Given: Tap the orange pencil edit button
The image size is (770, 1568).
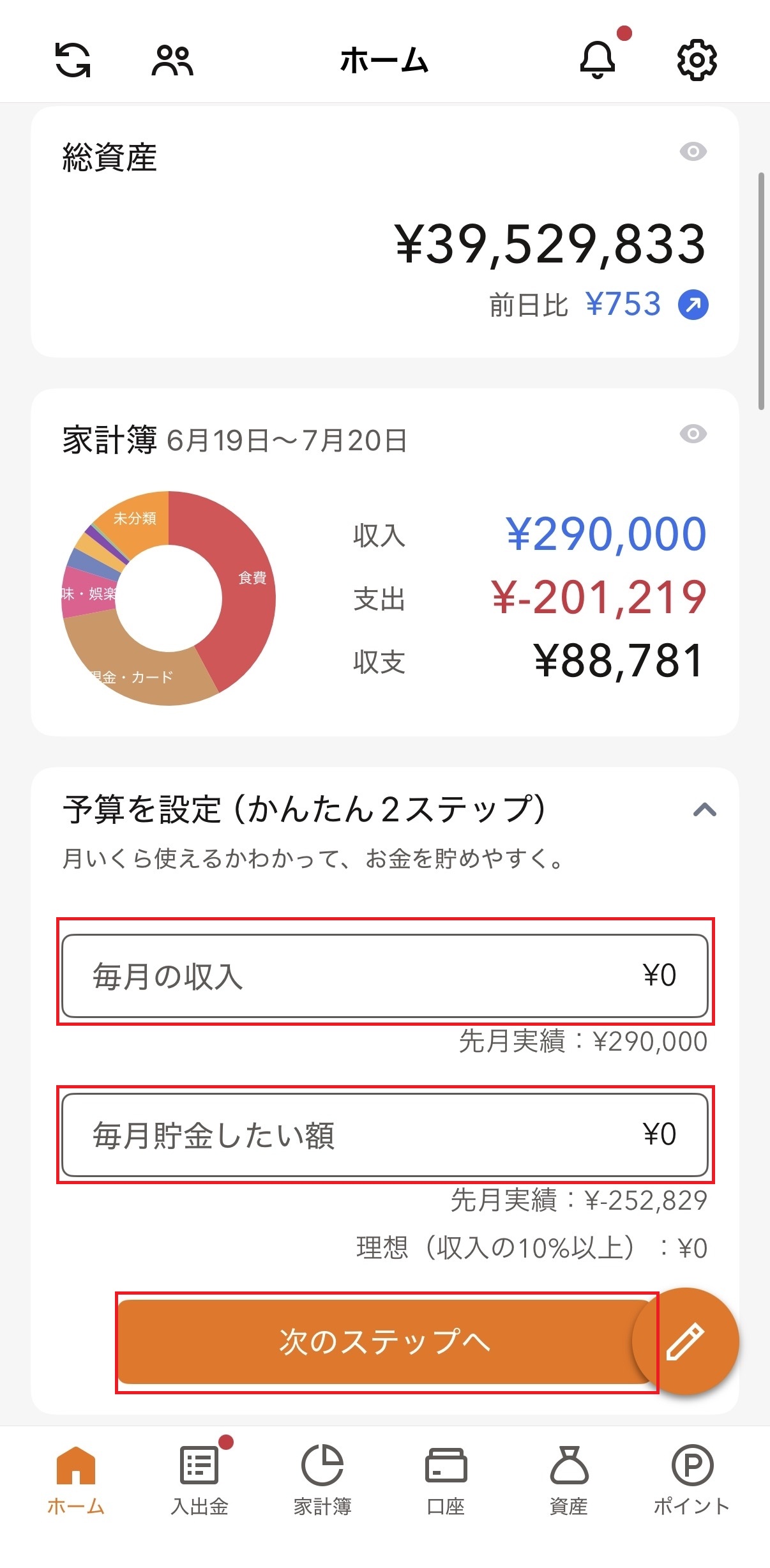Looking at the screenshot, I should tap(686, 1341).
